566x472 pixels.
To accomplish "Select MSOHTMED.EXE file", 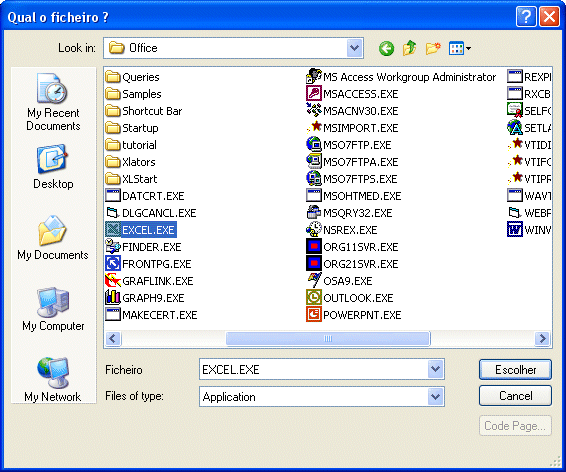I will click(354, 196).
